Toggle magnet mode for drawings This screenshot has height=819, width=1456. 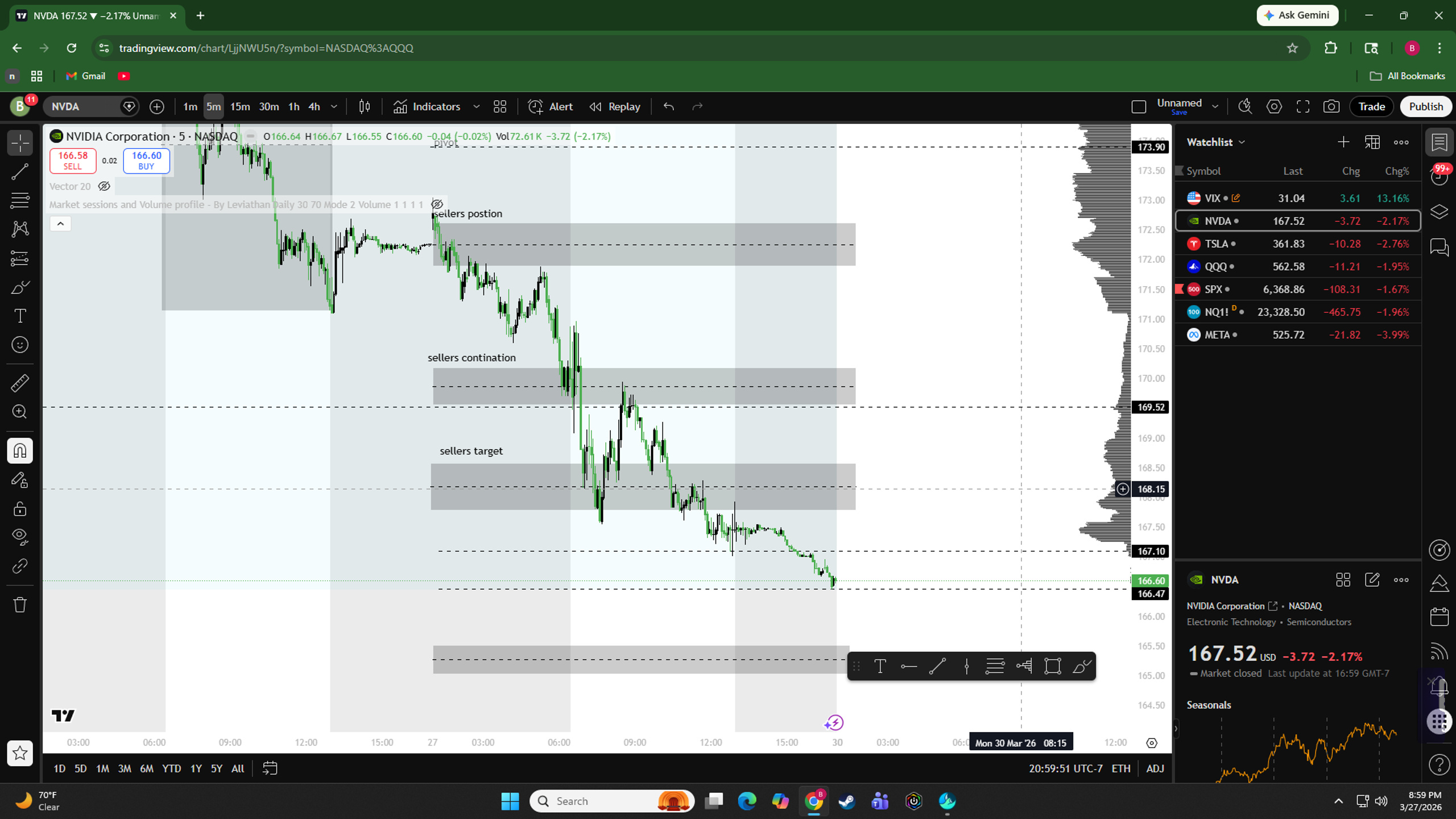click(x=20, y=450)
